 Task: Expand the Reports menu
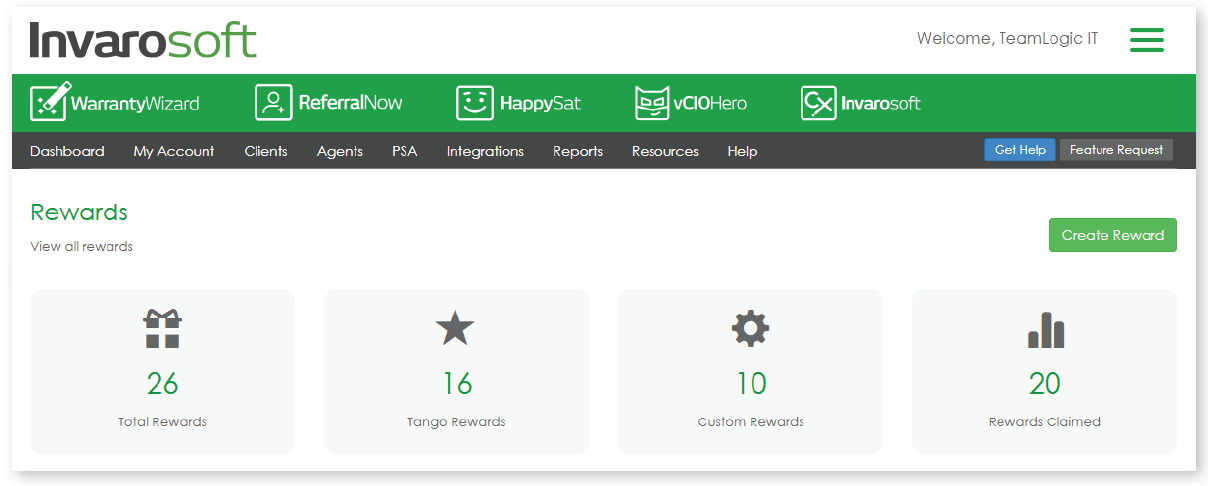pos(578,151)
